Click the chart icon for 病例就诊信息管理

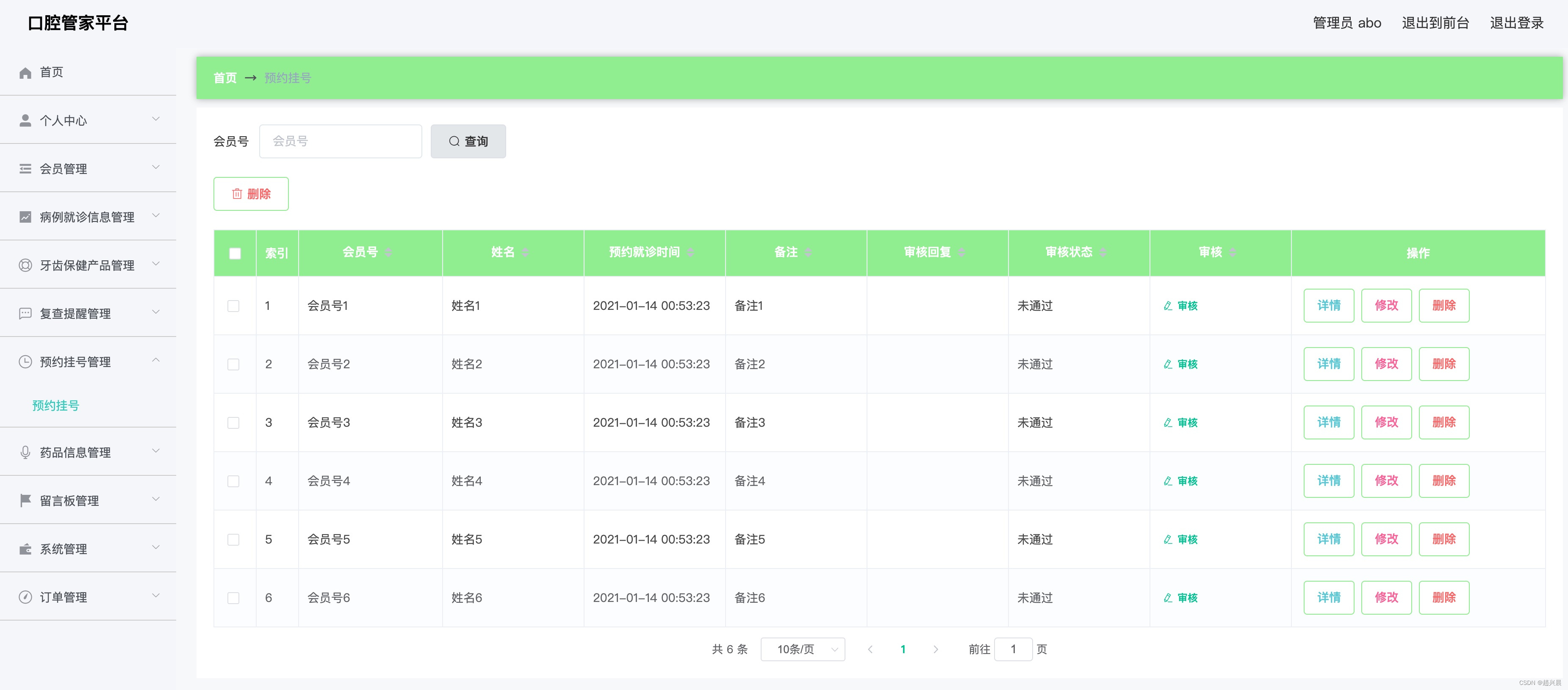pos(25,217)
